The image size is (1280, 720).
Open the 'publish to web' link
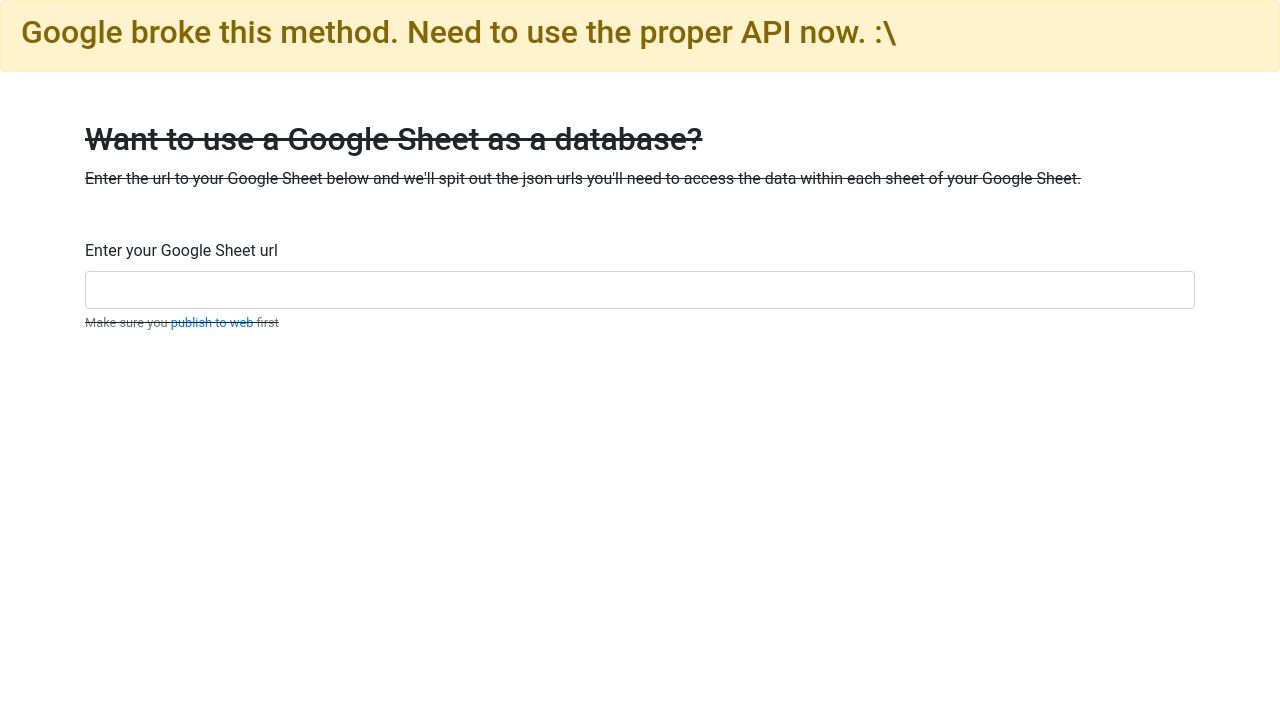[x=212, y=323]
